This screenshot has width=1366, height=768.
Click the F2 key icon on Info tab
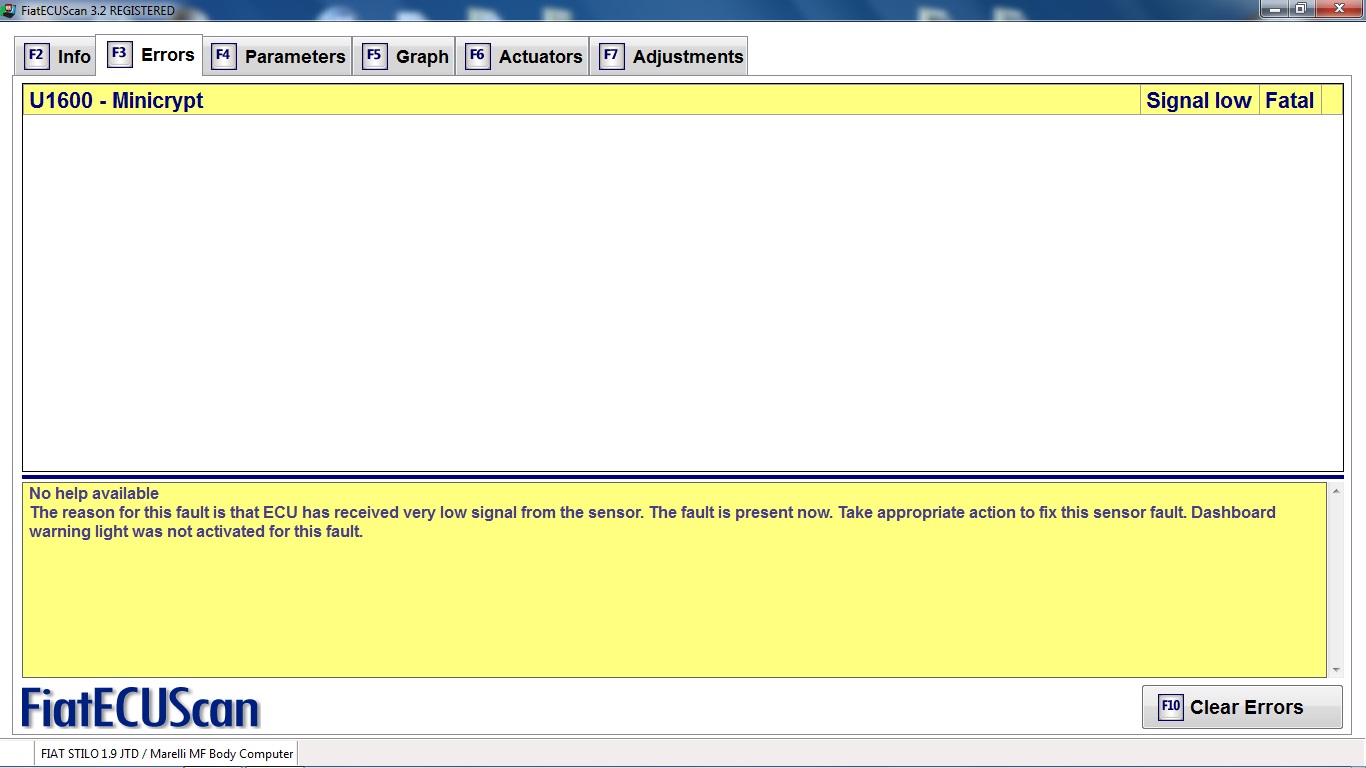tap(36, 56)
